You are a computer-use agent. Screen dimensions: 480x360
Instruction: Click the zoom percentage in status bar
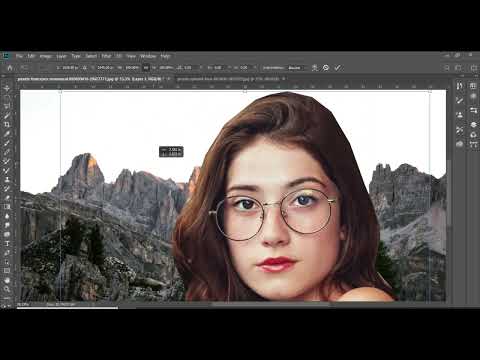coord(23,304)
